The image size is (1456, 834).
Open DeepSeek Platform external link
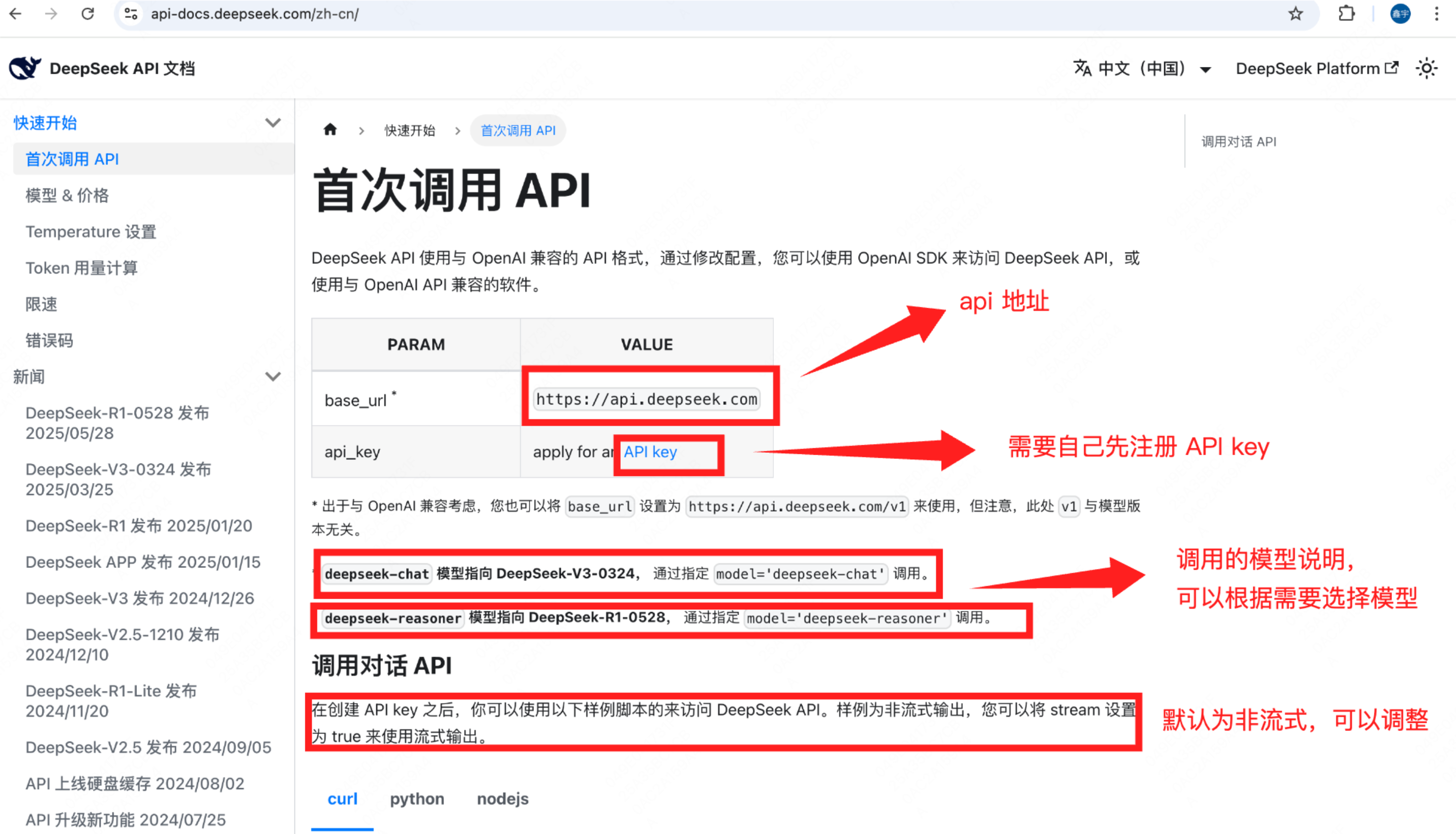pyautogui.click(x=1308, y=68)
